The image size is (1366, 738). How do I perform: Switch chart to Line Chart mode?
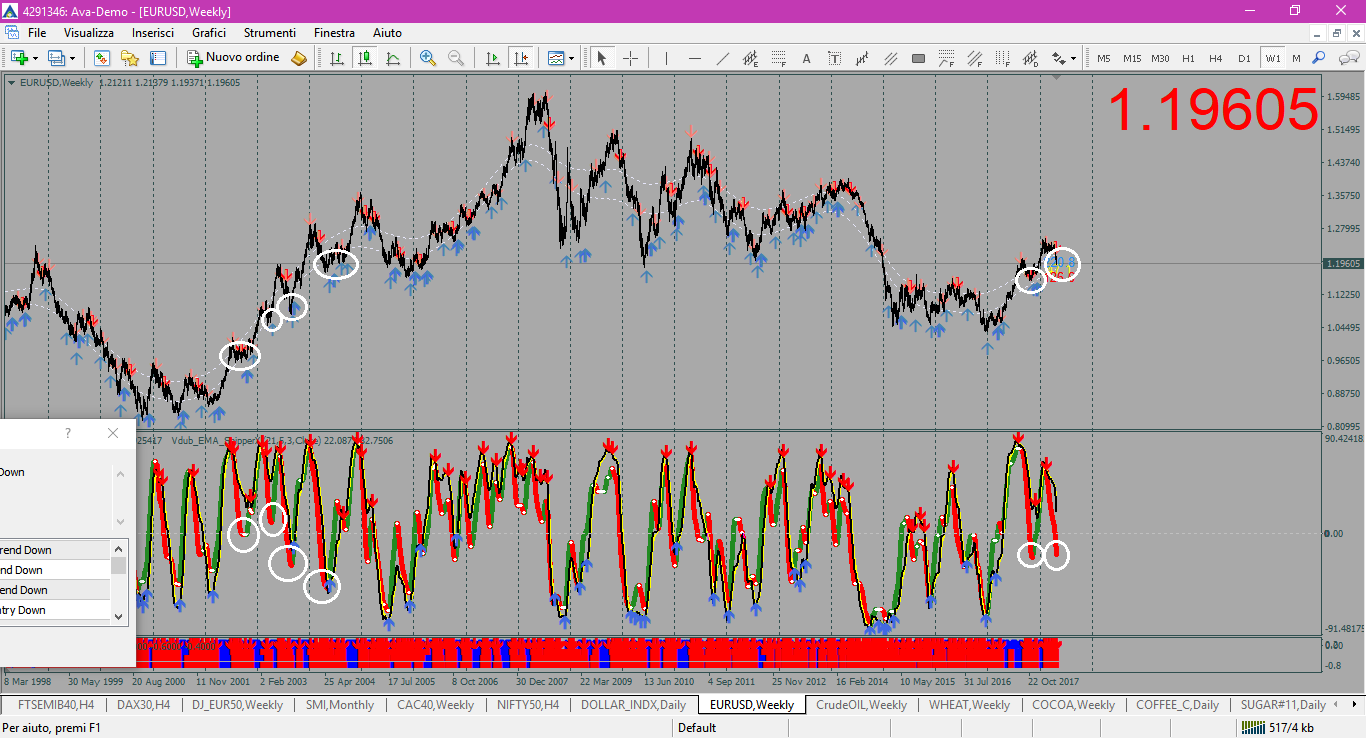(x=393, y=58)
